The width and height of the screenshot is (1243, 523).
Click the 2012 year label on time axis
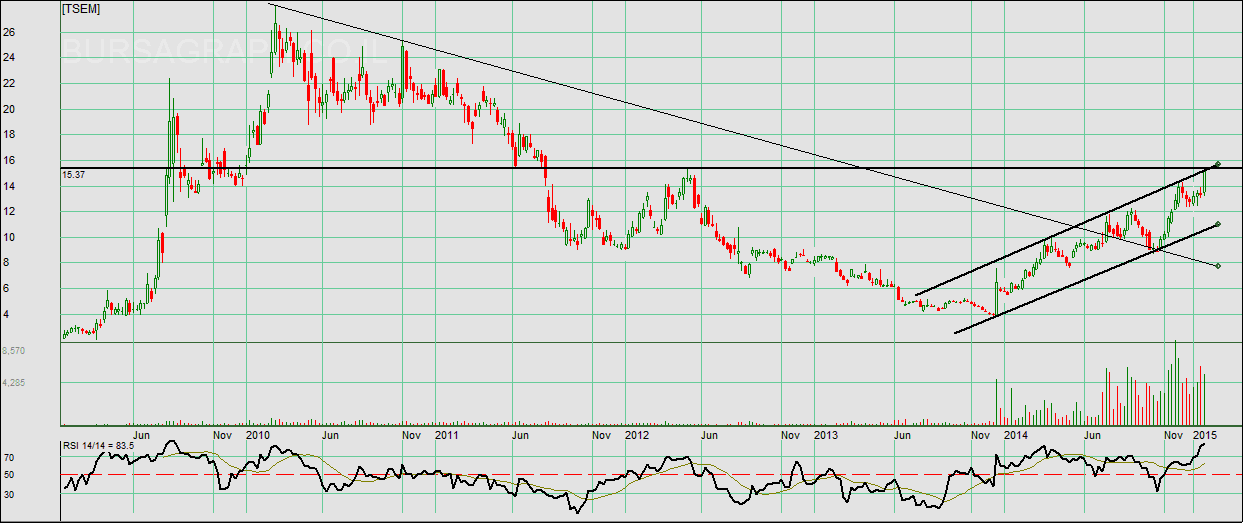pyautogui.click(x=637, y=436)
